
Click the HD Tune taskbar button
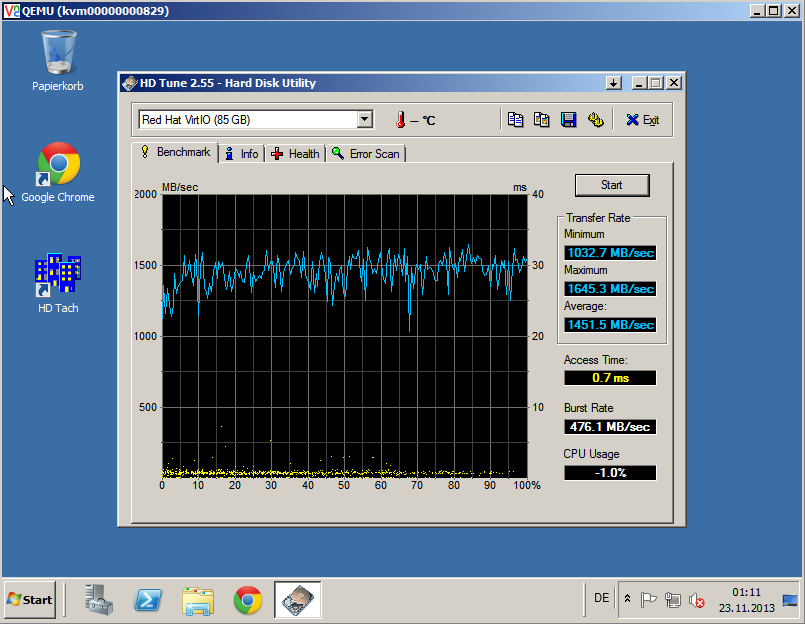coord(298,599)
